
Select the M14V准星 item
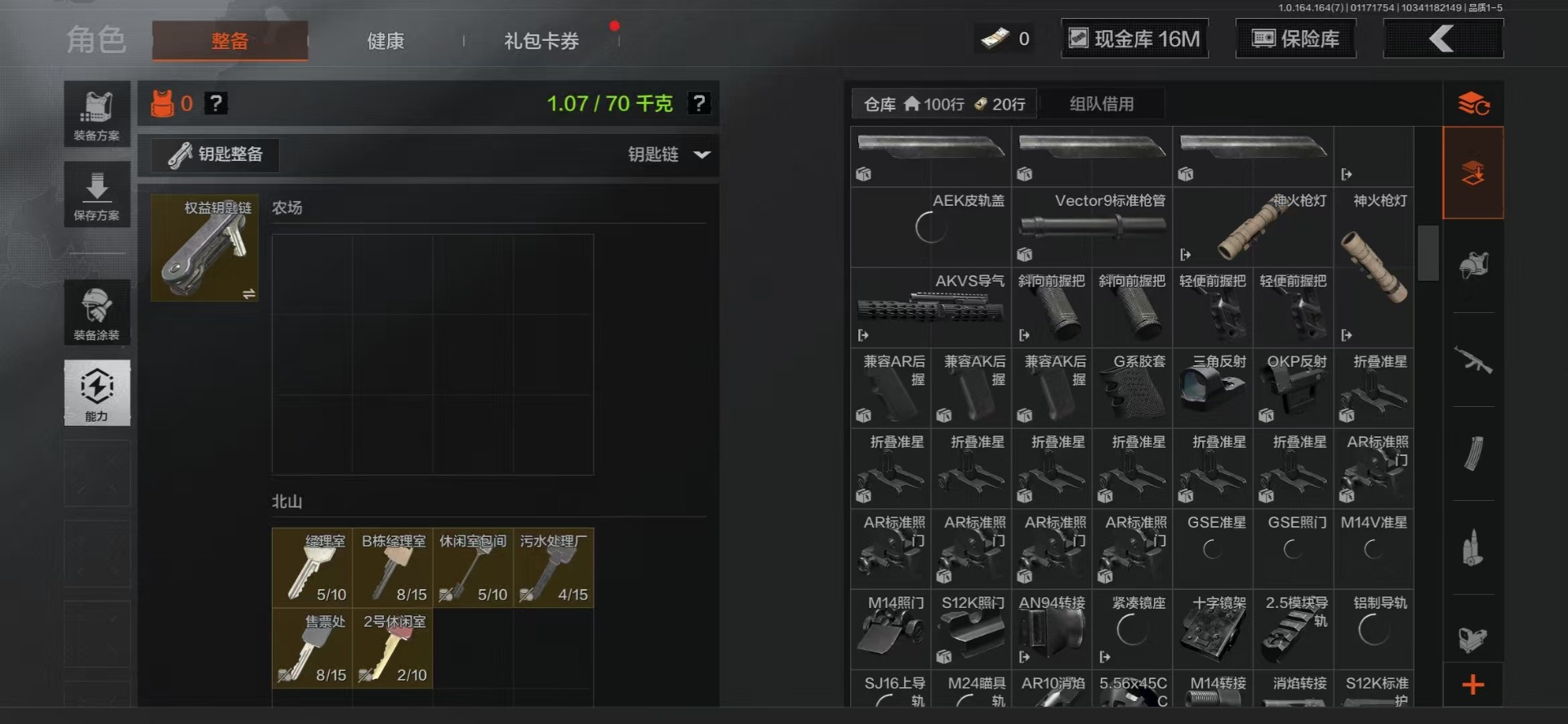pos(1374,549)
